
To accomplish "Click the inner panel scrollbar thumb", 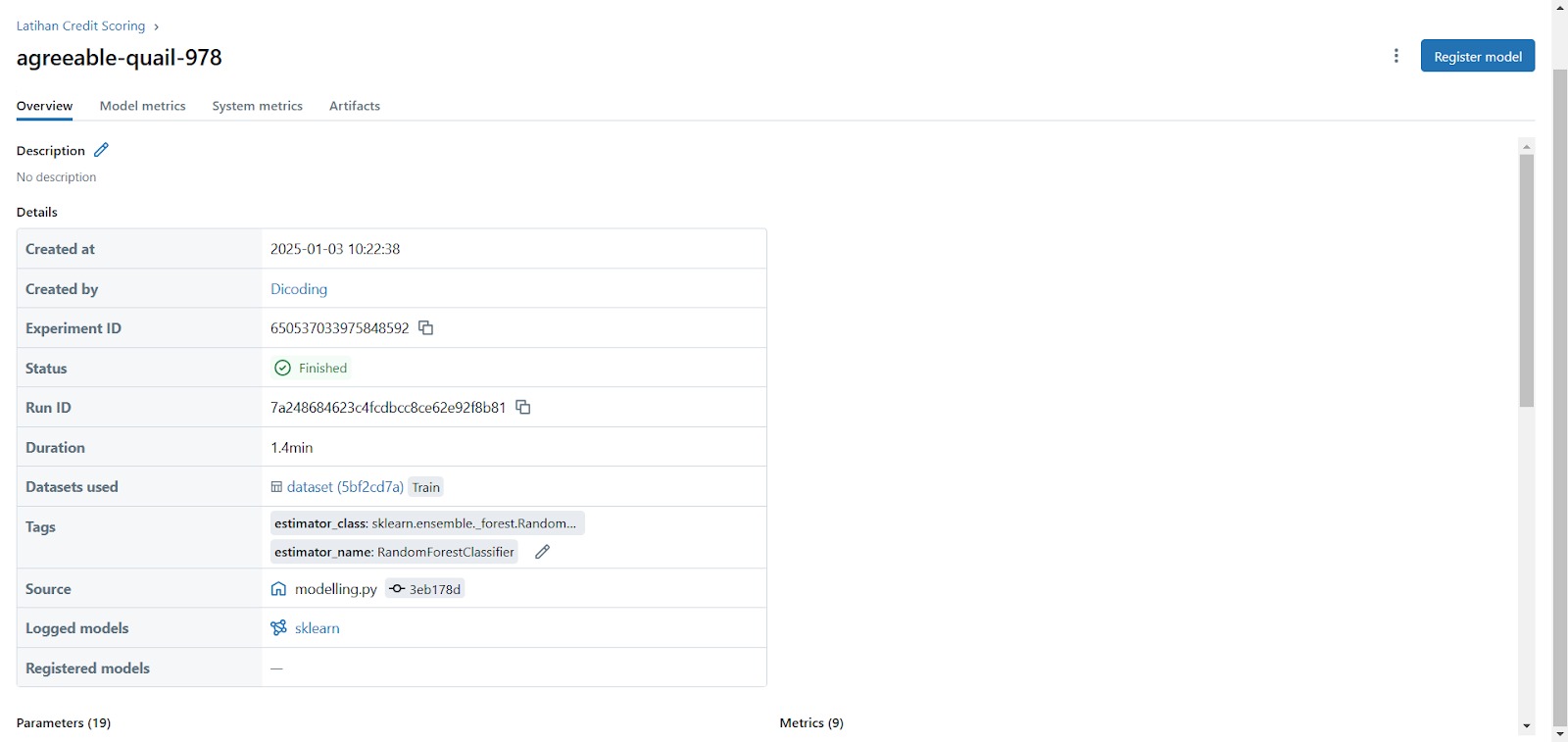I will point(1526,279).
